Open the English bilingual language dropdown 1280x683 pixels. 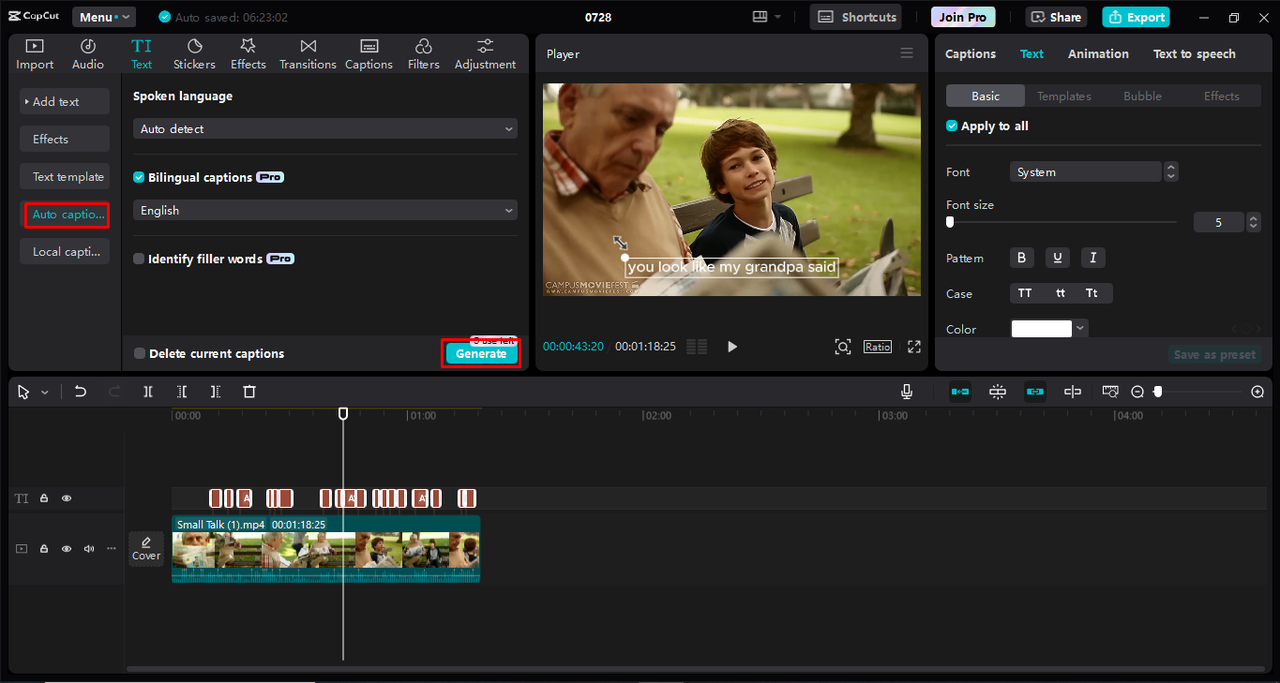tap(325, 211)
